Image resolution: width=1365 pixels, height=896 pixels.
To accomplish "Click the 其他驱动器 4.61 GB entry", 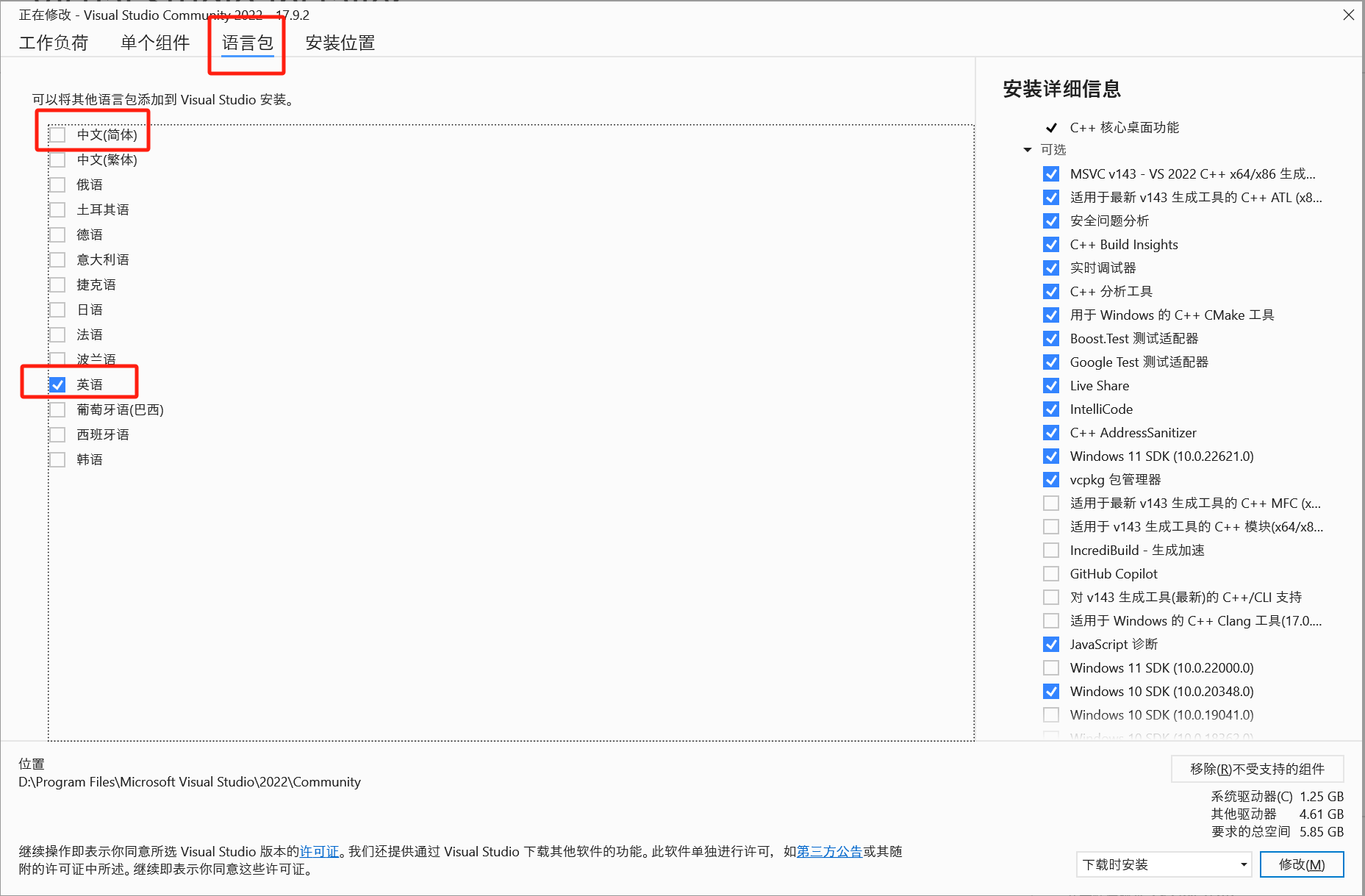I will coord(1278,814).
